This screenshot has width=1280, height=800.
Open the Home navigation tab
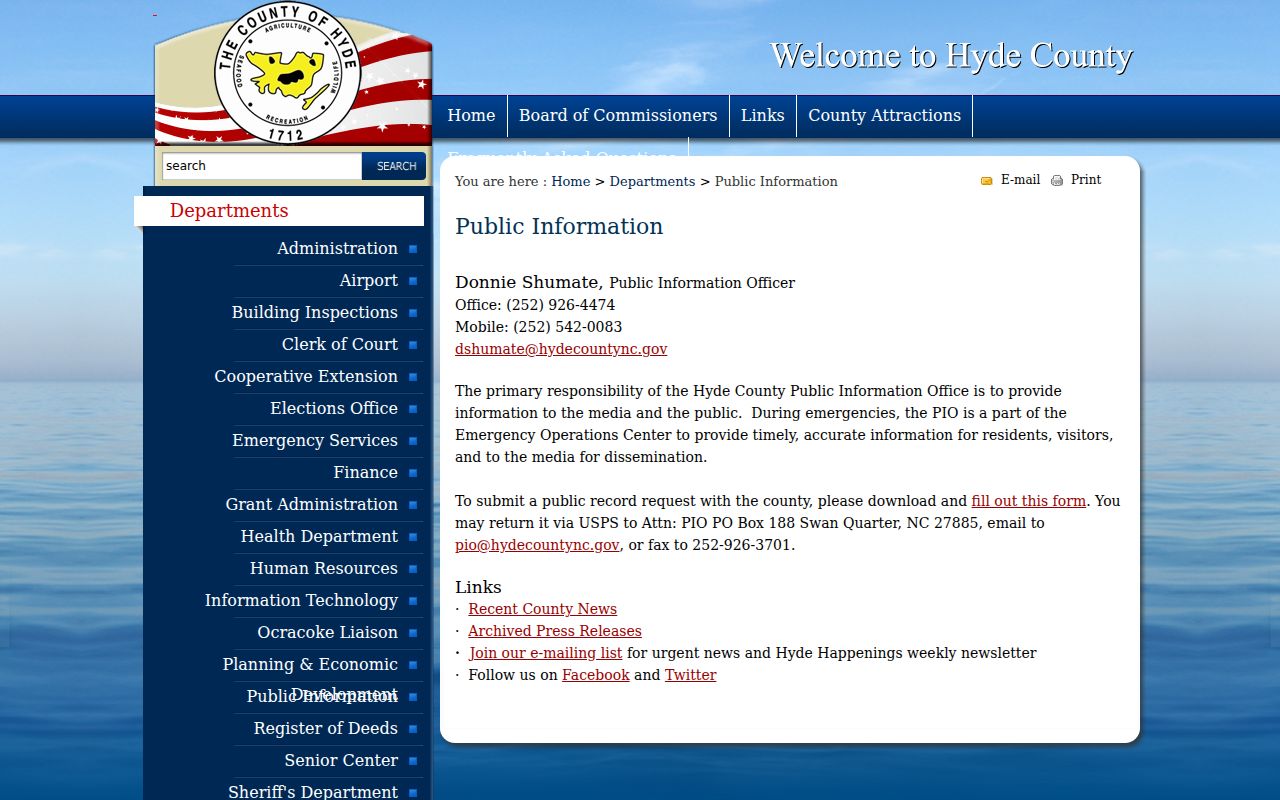pyautogui.click(x=471, y=115)
